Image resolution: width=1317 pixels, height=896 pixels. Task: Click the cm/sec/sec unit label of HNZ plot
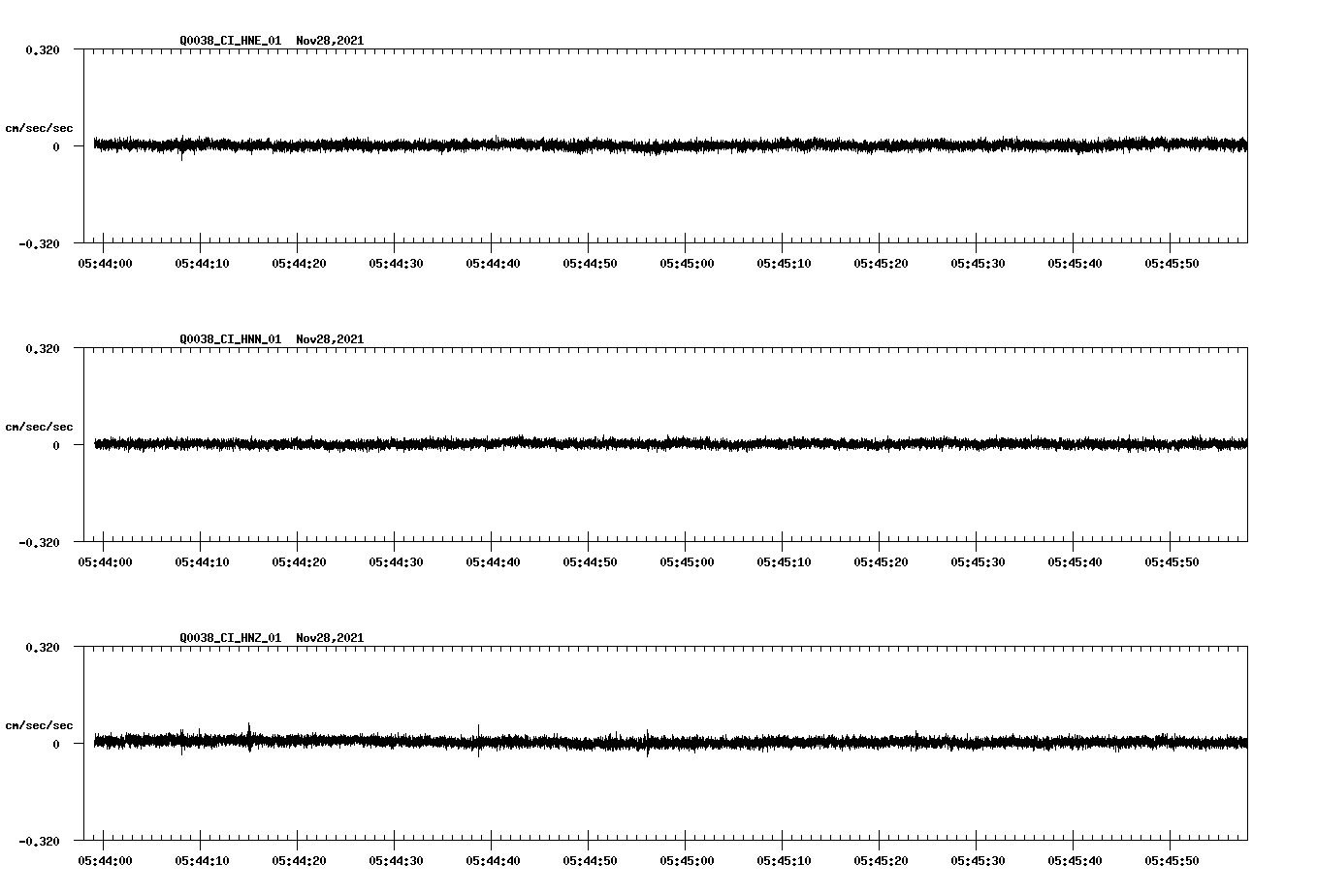click(40, 725)
